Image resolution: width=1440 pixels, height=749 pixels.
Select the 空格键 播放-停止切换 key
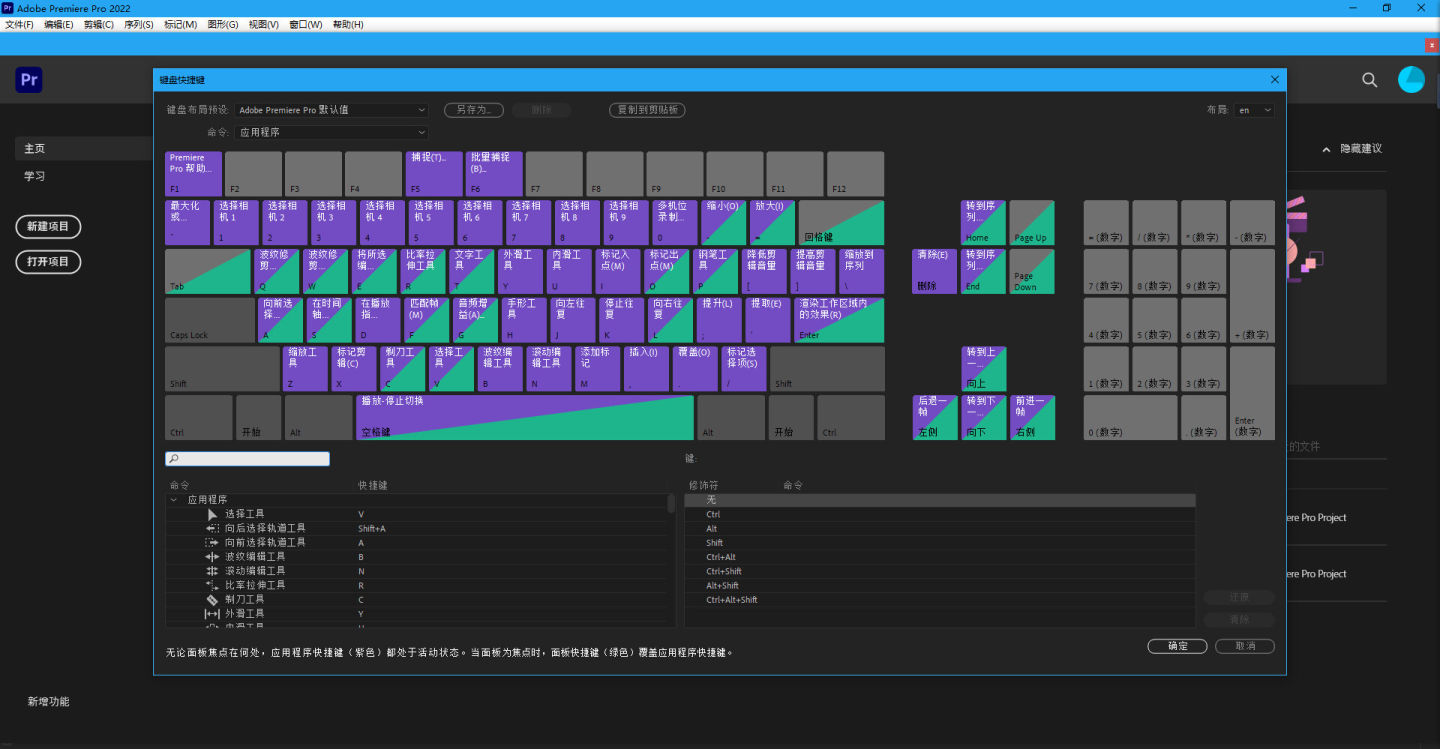524,418
